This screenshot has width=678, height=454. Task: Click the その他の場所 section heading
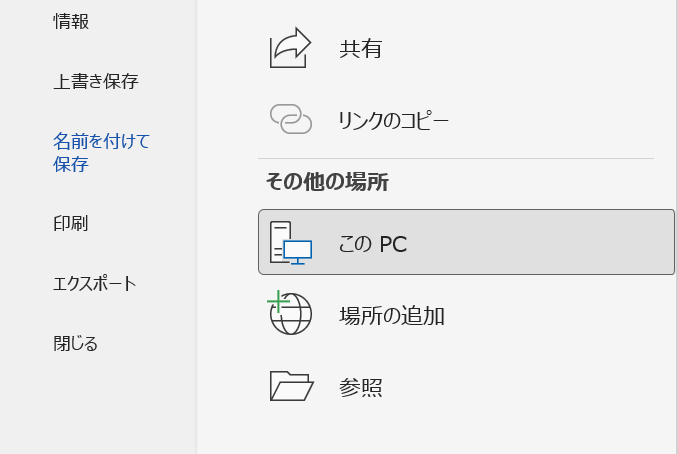pos(326,182)
